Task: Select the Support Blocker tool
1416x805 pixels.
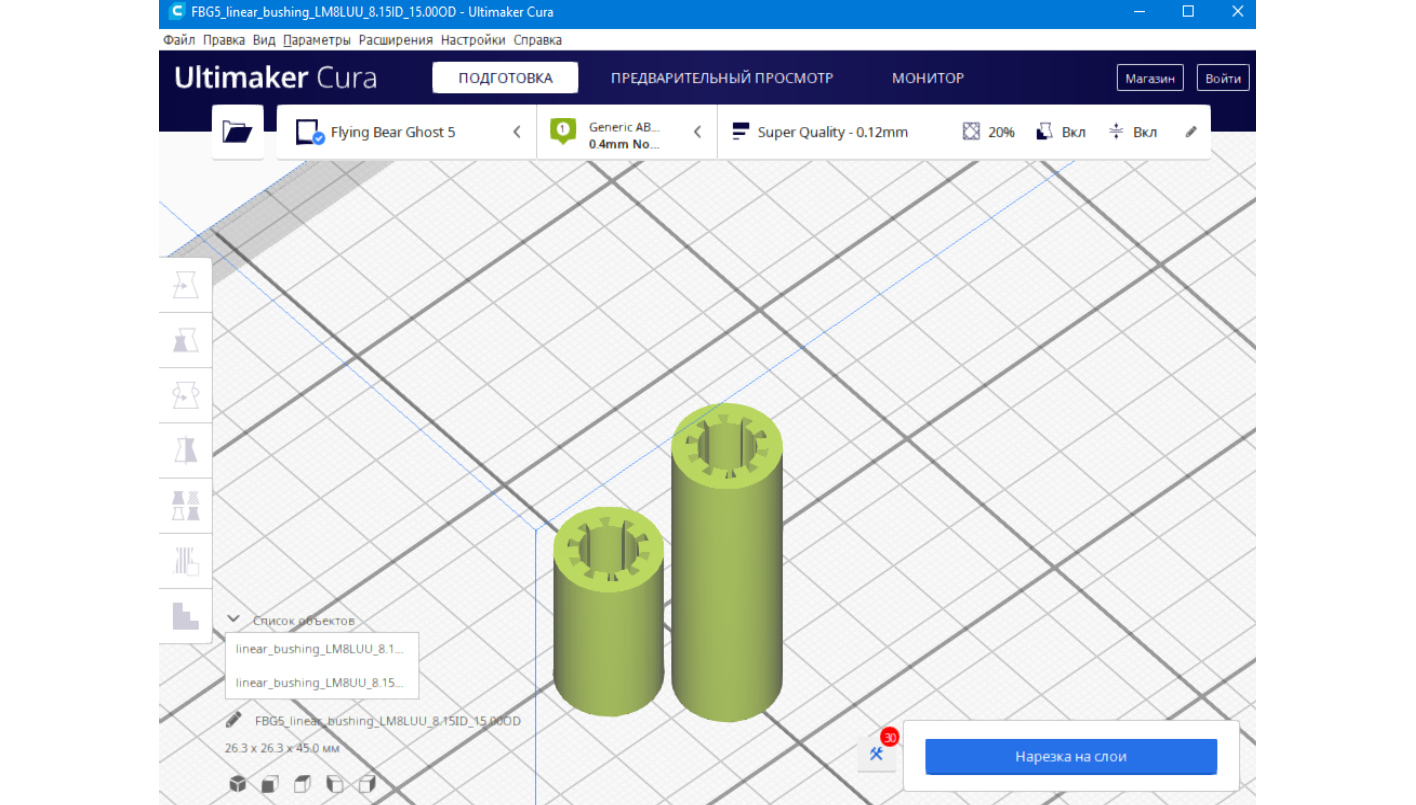Action: point(185,560)
